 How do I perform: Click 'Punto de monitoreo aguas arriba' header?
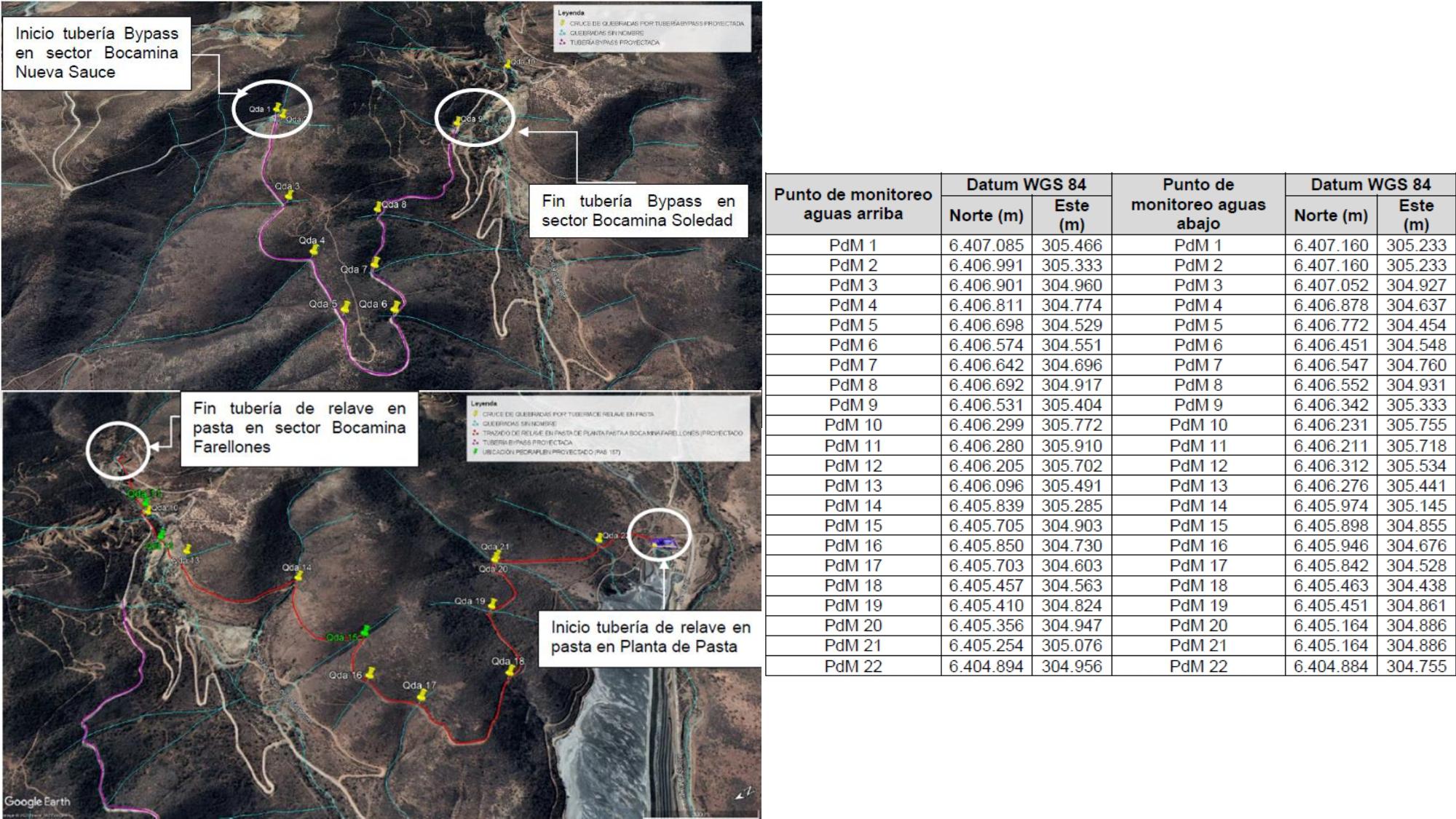coord(852,204)
